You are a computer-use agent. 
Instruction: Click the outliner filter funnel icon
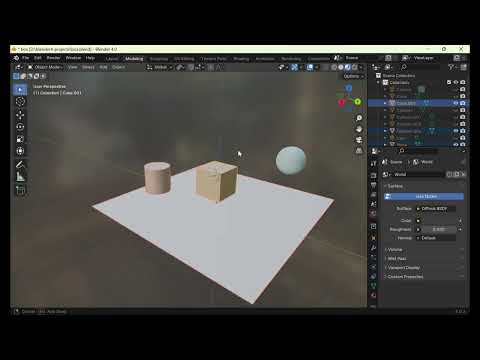tap(451, 67)
